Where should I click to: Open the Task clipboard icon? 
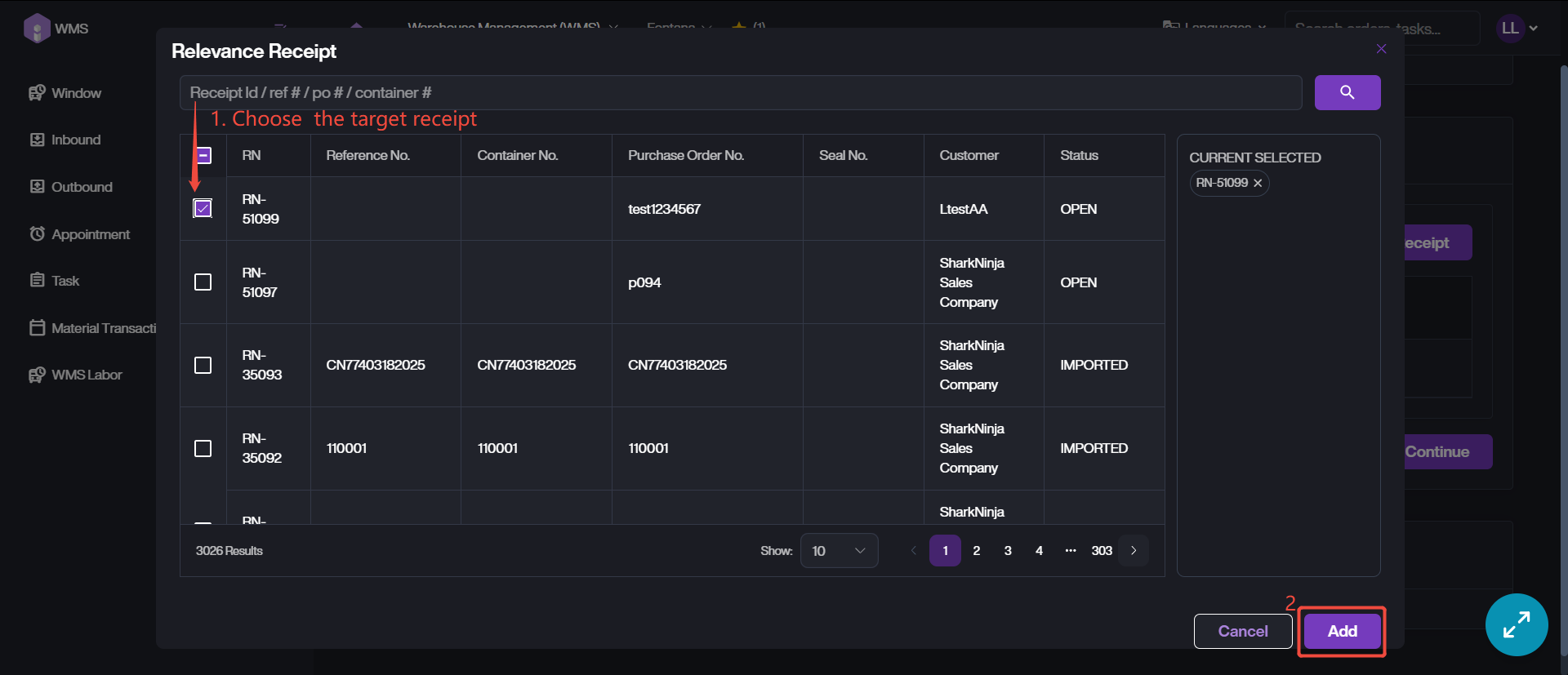37,281
